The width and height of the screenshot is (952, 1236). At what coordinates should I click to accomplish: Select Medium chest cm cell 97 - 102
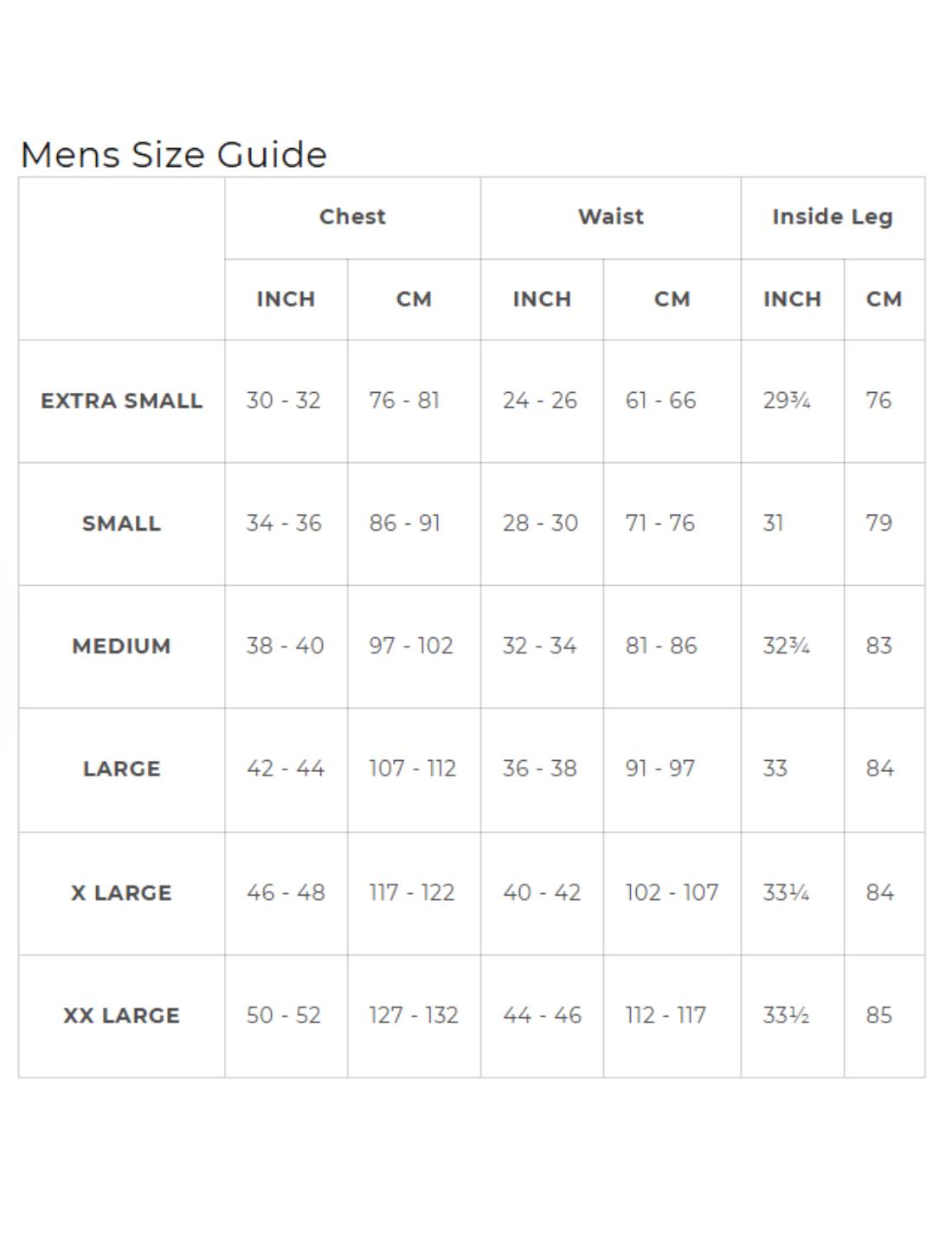411,647
